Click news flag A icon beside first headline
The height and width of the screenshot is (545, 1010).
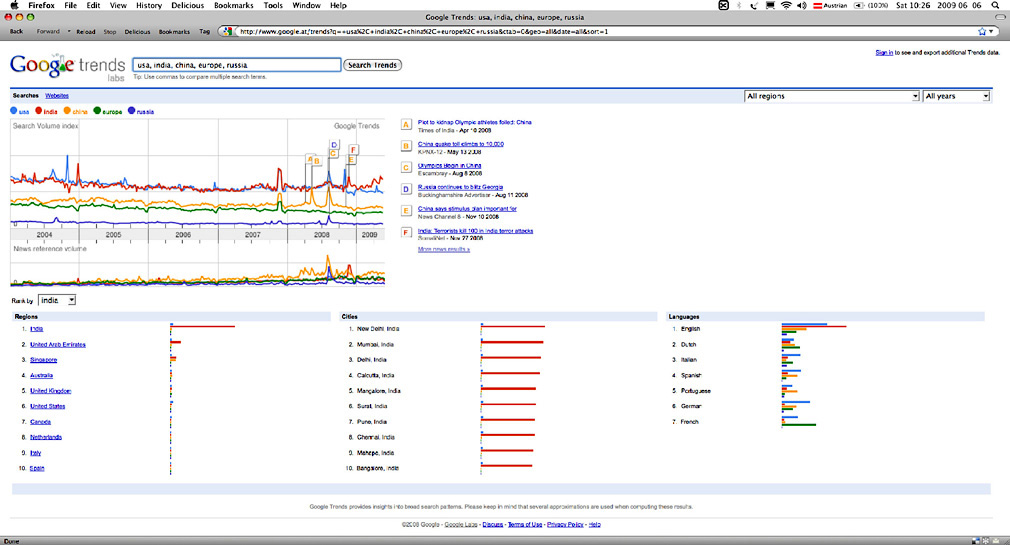pos(405,125)
